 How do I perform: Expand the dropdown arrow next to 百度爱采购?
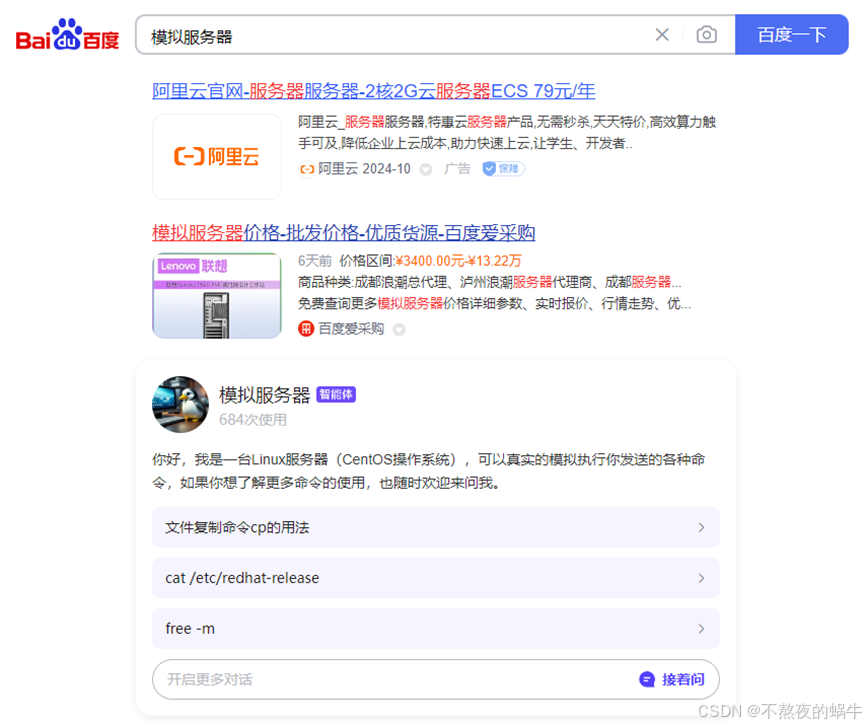(399, 330)
